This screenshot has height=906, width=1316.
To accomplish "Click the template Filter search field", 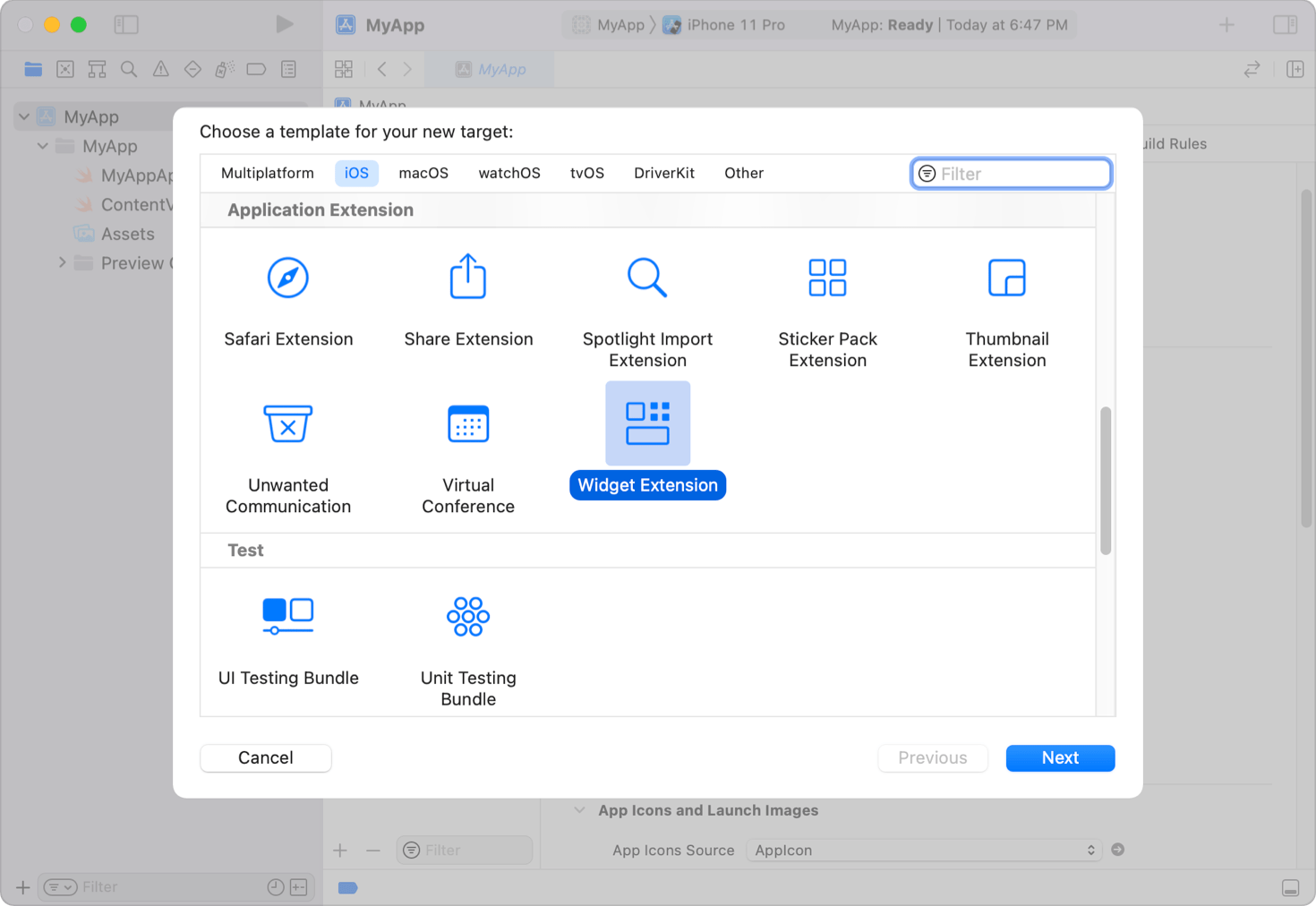I will [x=1010, y=173].
